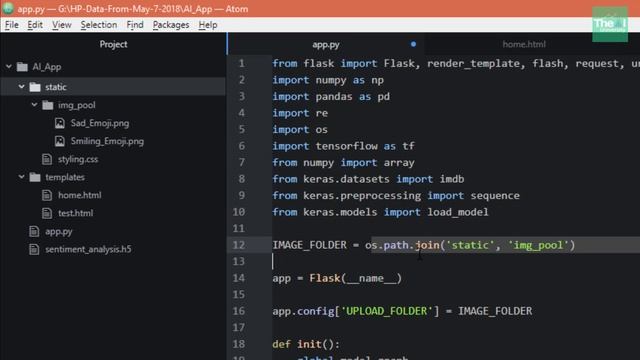Click line number 1 in the gutter
This screenshot has width=640, height=360.
pos(242,63)
